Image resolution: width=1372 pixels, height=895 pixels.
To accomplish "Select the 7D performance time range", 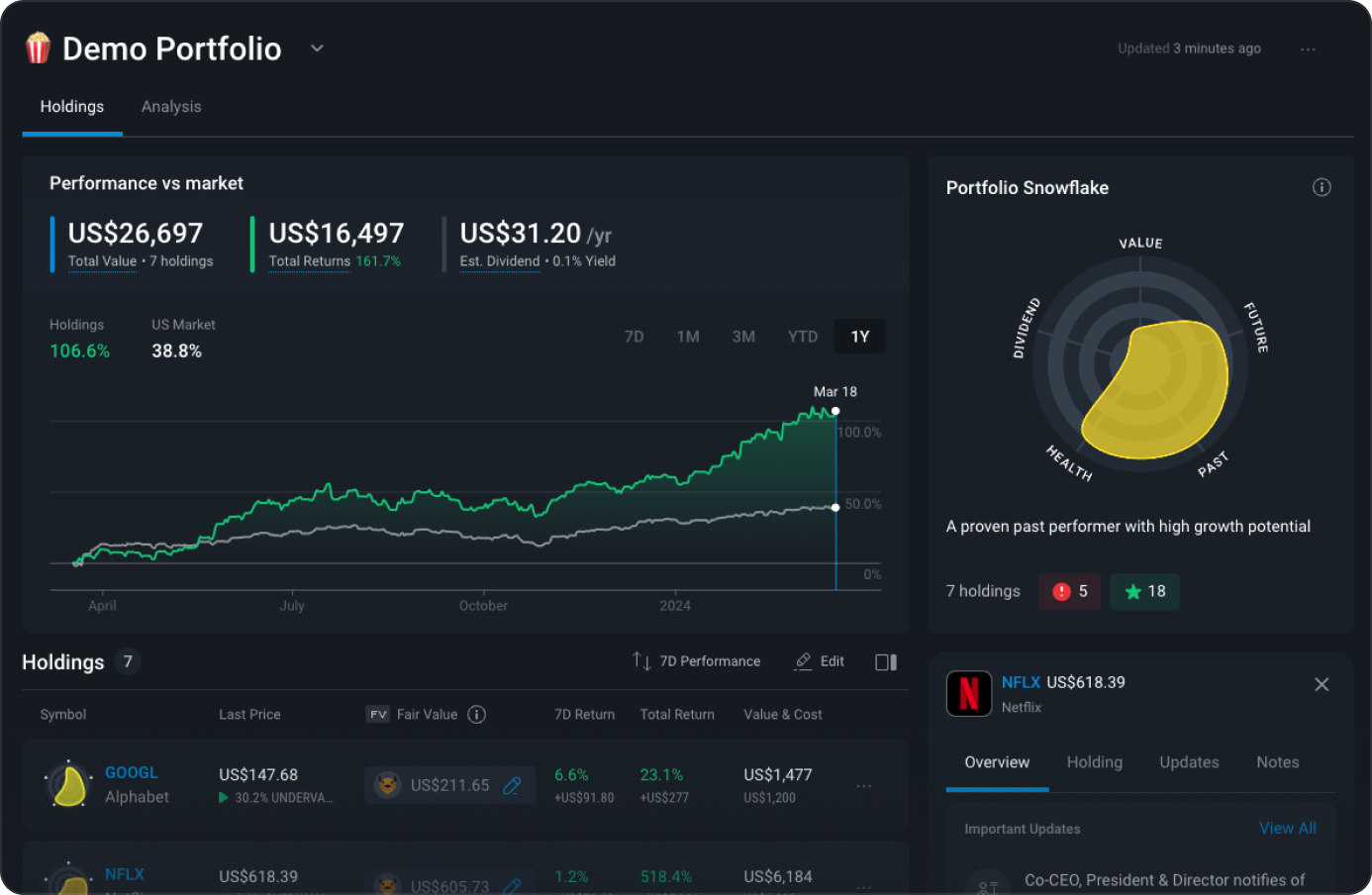I will click(634, 336).
